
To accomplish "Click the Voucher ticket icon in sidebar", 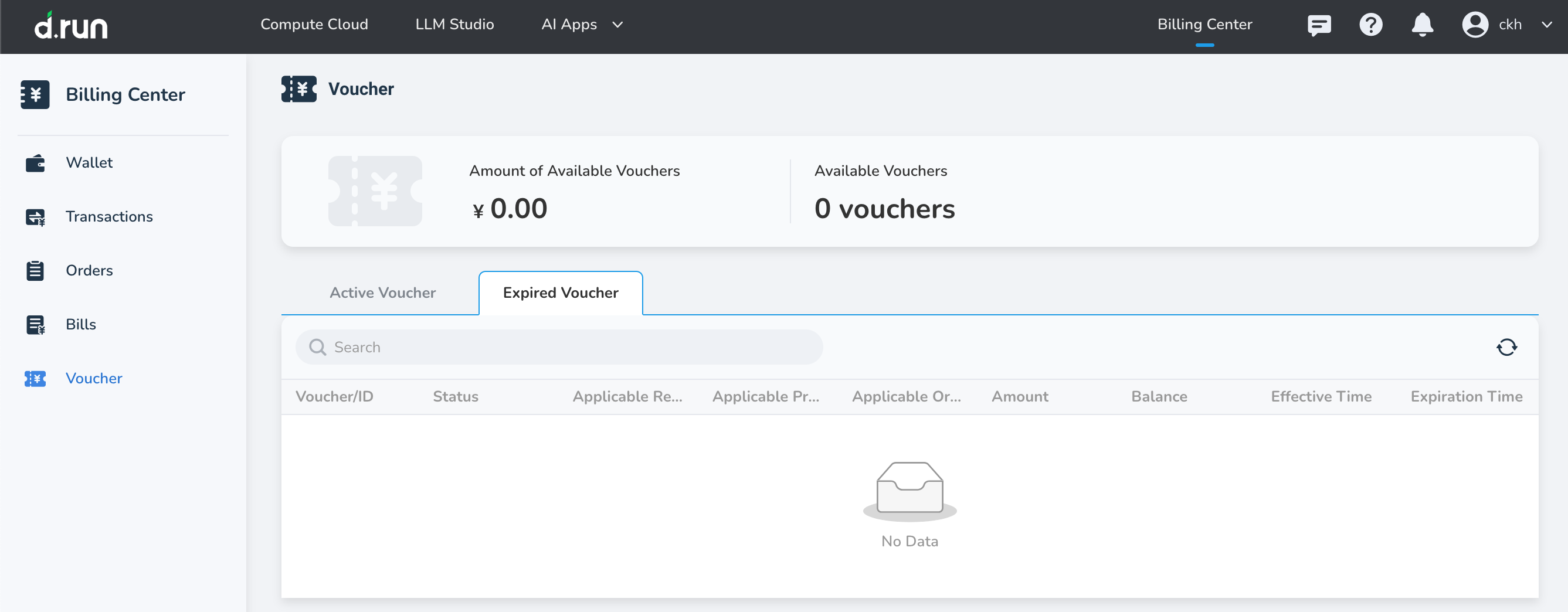I will pos(35,378).
